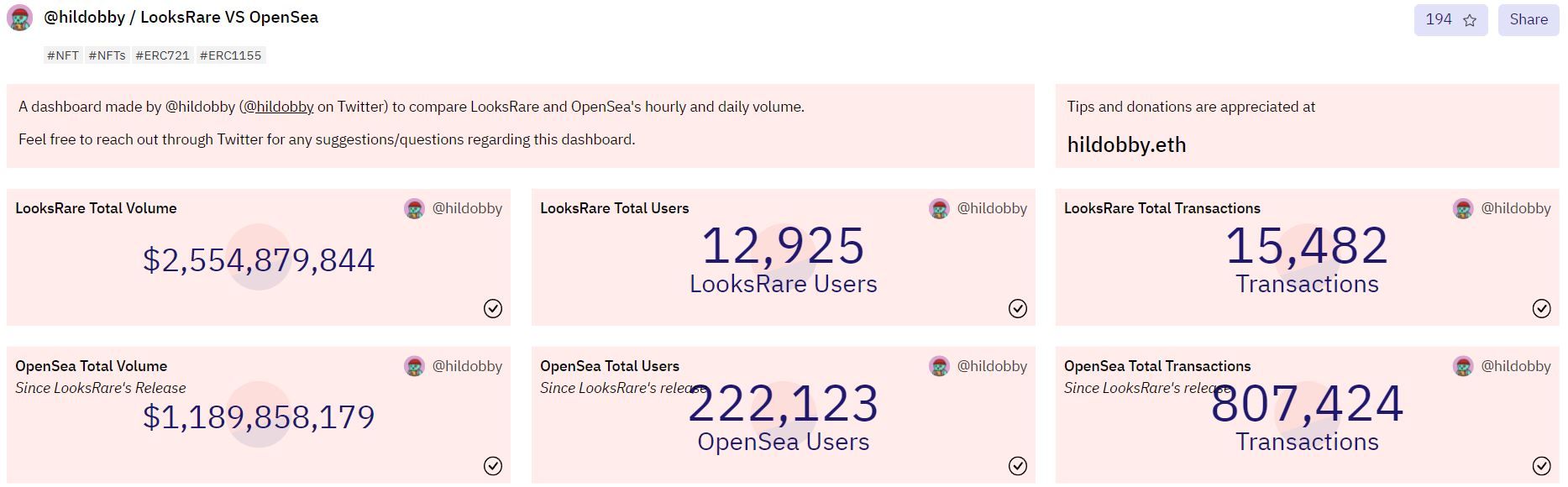This screenshot has height=487, width=1568.
Task: Click author avatar on LooksRare Total Users card
Action: [x=939, y=208]
